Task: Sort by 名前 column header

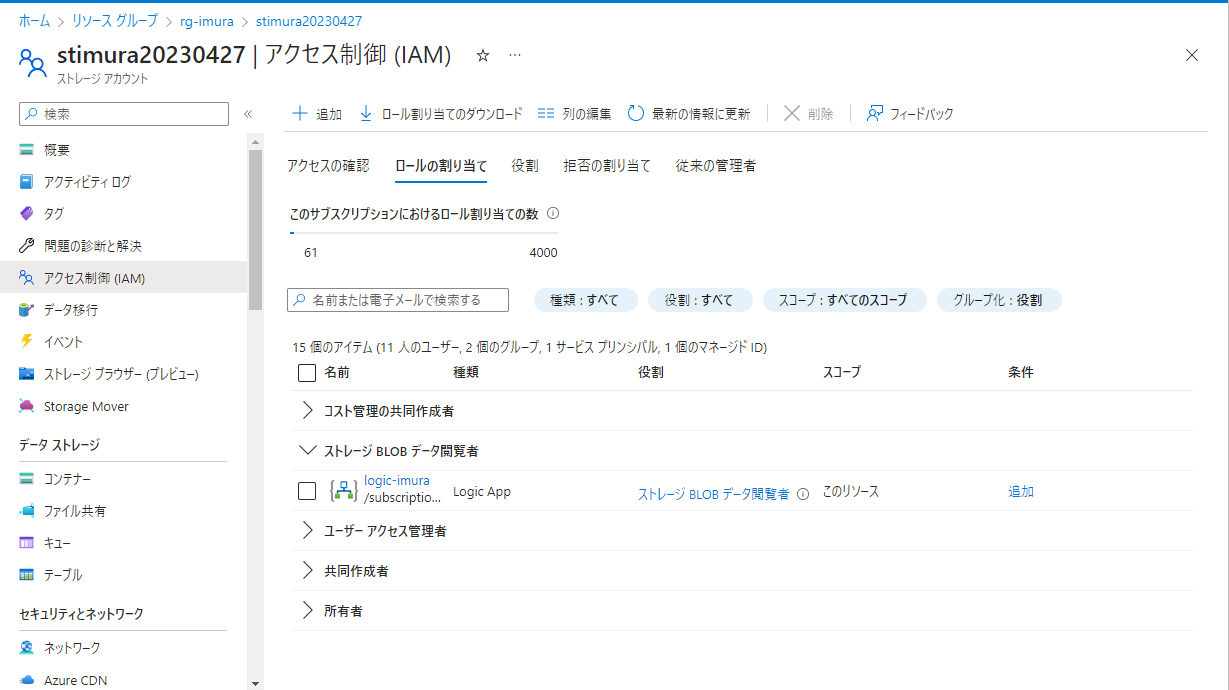Action: coord(337,372)
